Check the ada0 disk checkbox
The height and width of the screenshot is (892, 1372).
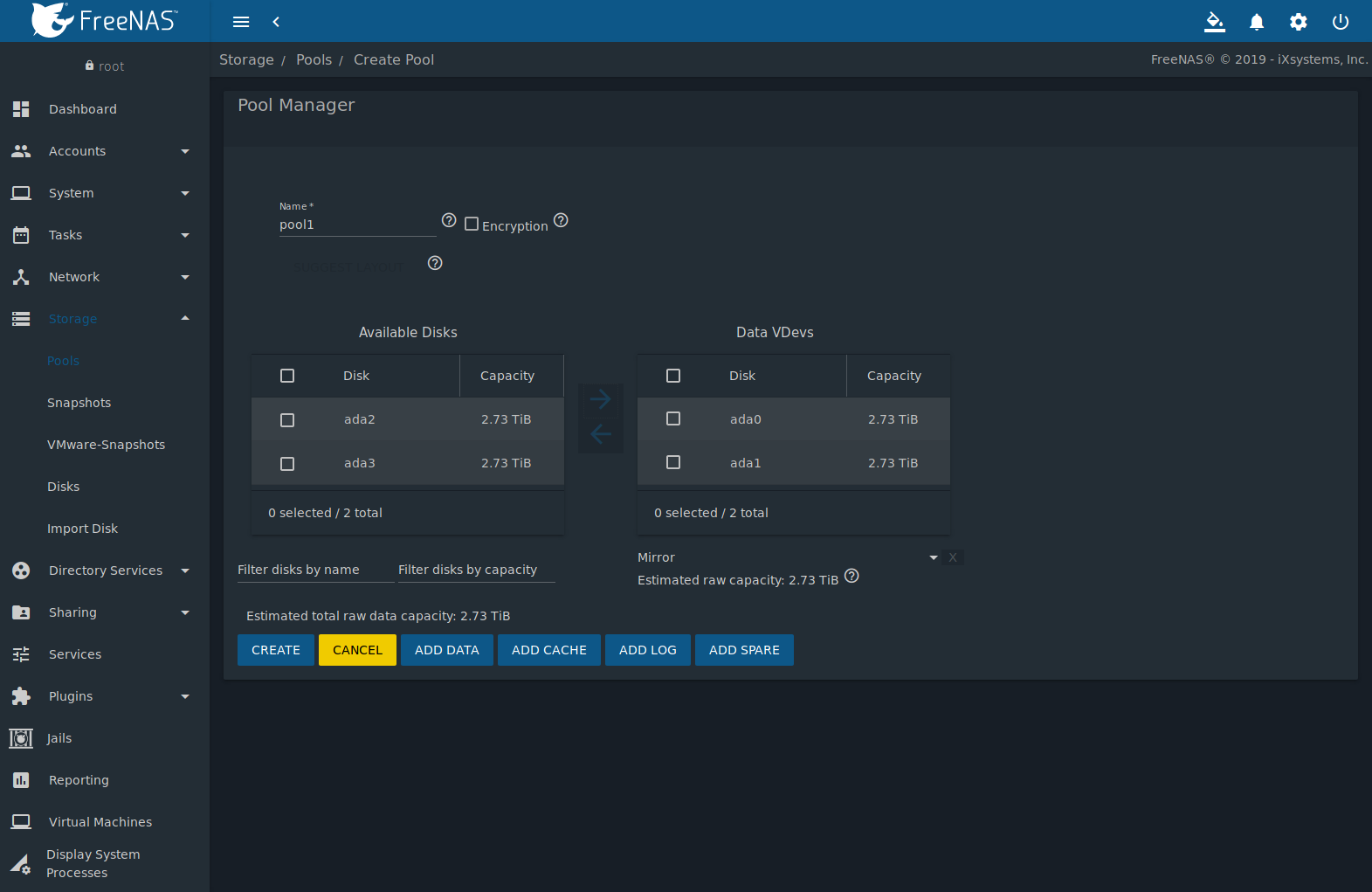click(x=673, y=418)
